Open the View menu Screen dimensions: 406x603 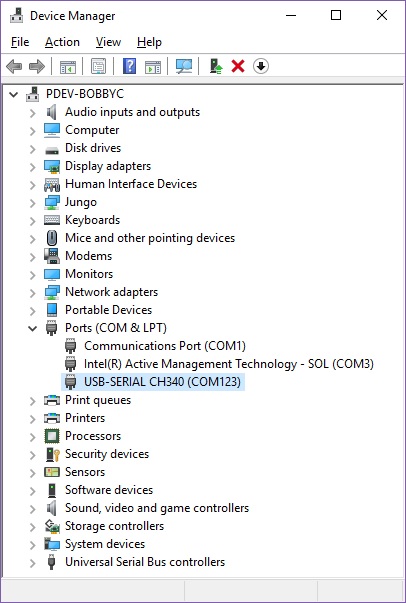click(108, 42)
